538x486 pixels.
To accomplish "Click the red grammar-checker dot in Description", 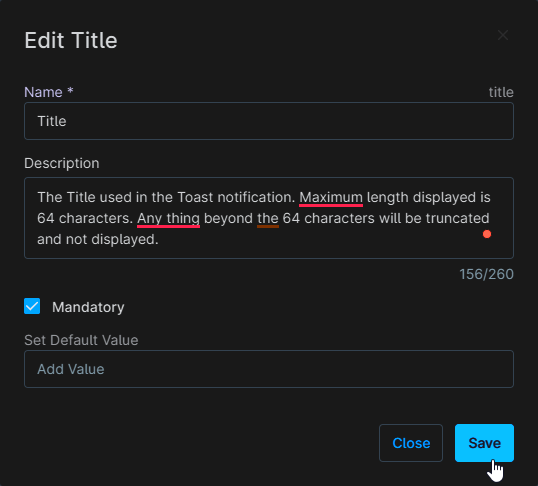I will pos(487,234).
